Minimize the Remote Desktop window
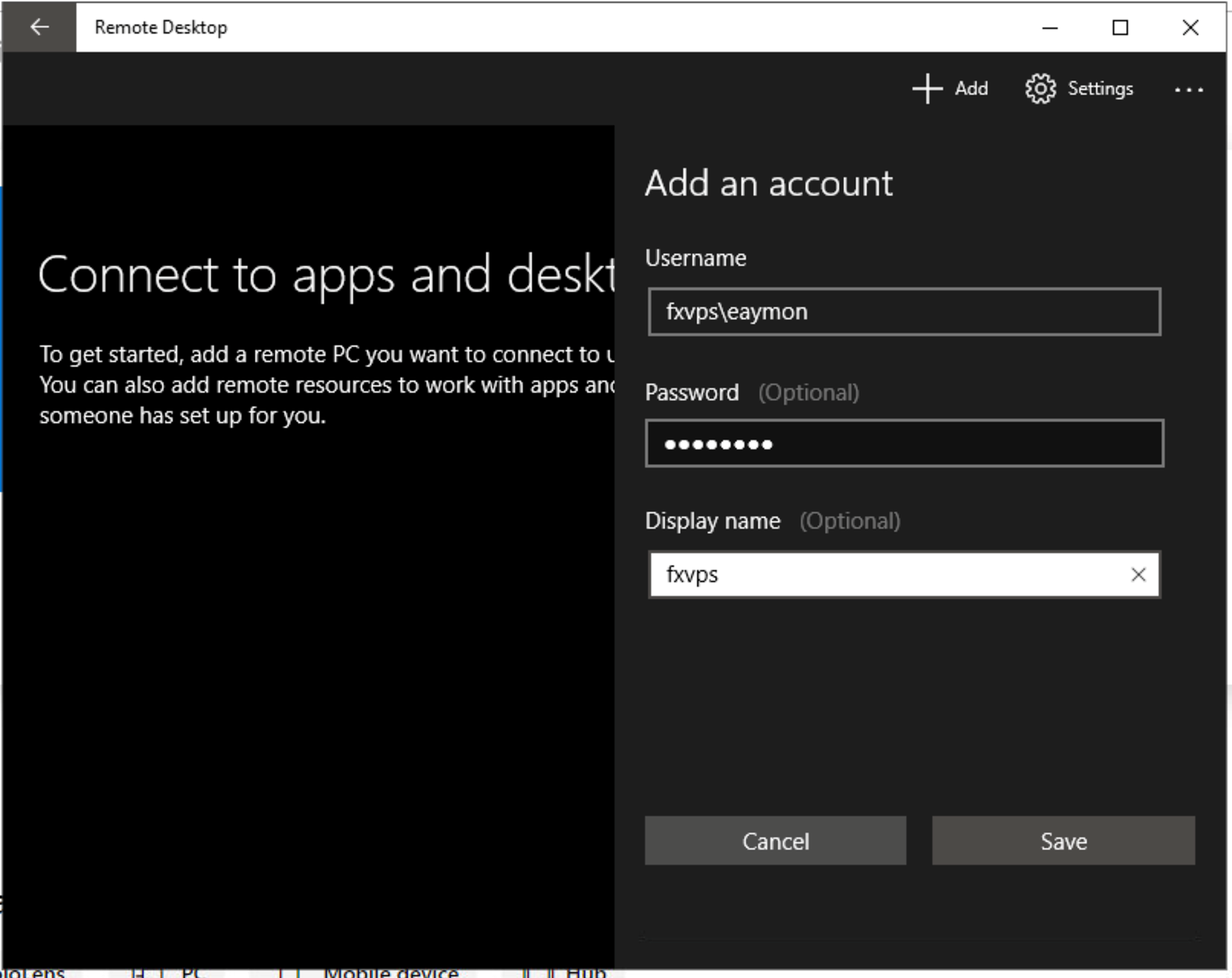Viewport: 1232px width, 978px height. point(1050,28)
